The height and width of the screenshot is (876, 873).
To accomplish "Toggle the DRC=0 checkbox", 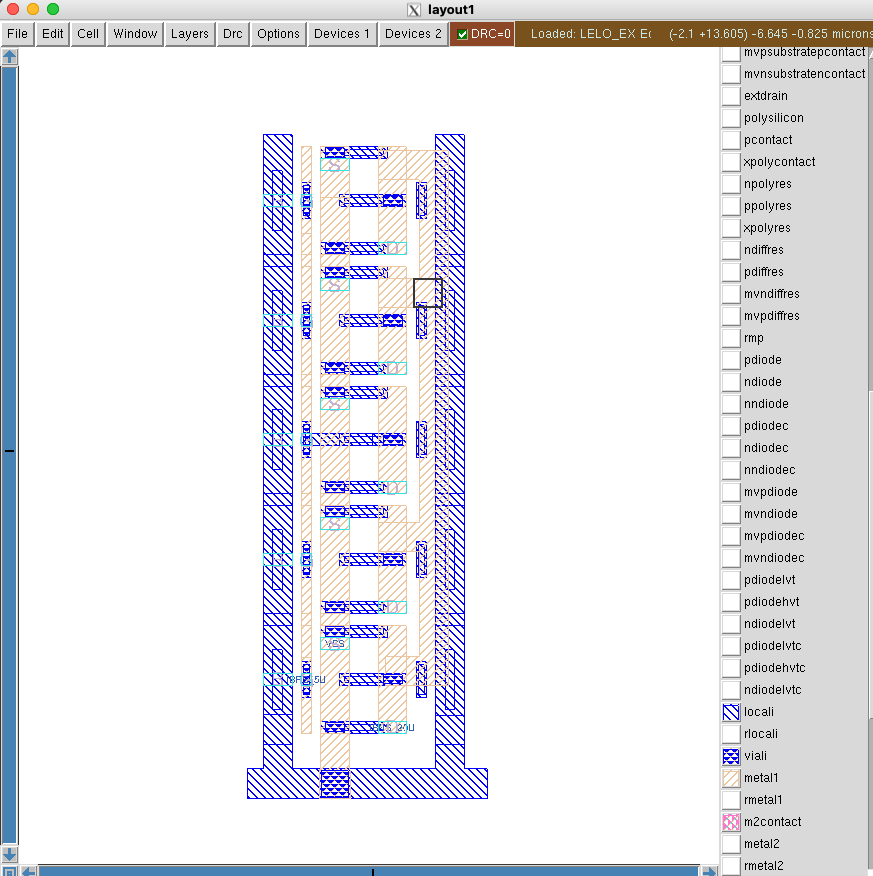I will point(462,34).
